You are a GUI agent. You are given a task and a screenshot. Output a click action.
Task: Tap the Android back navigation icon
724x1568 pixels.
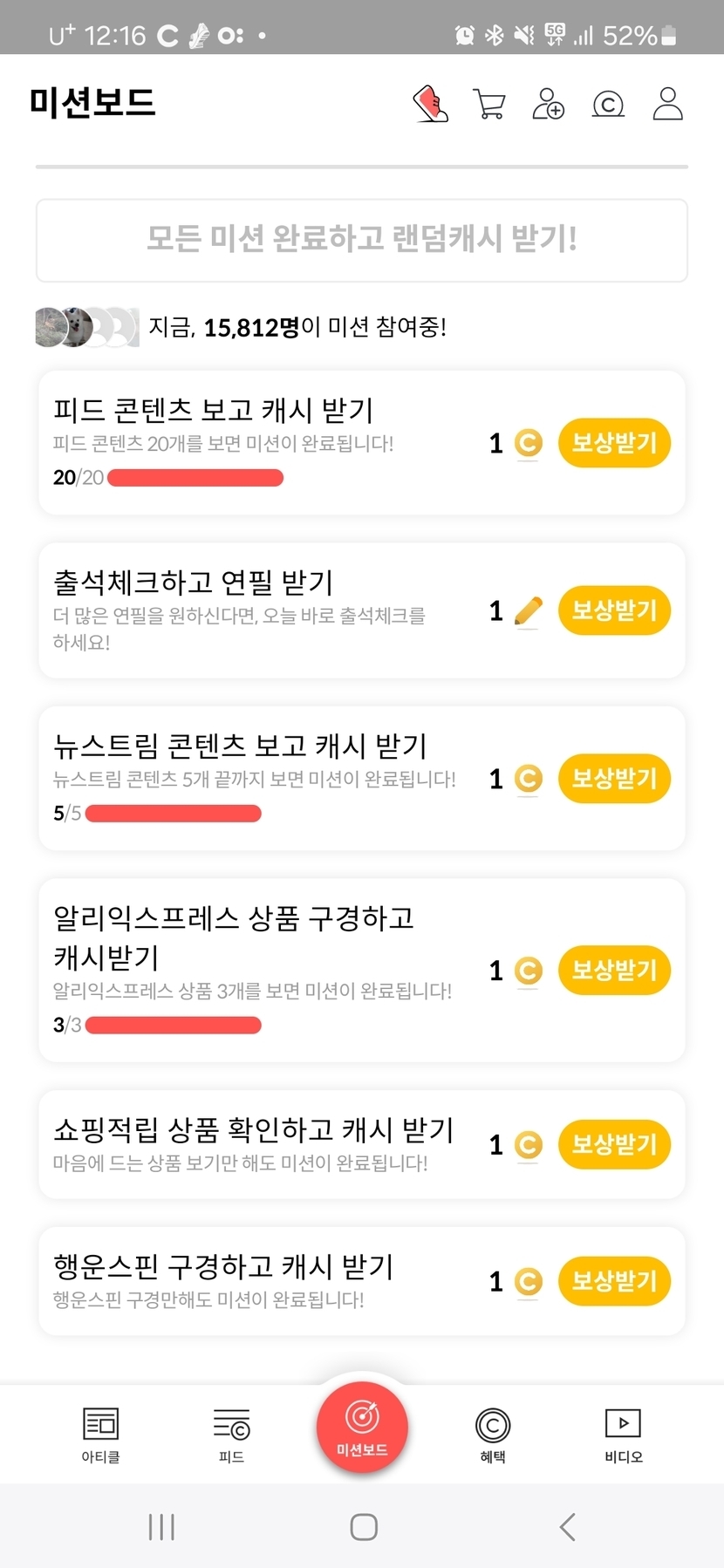click(567, 1527)
